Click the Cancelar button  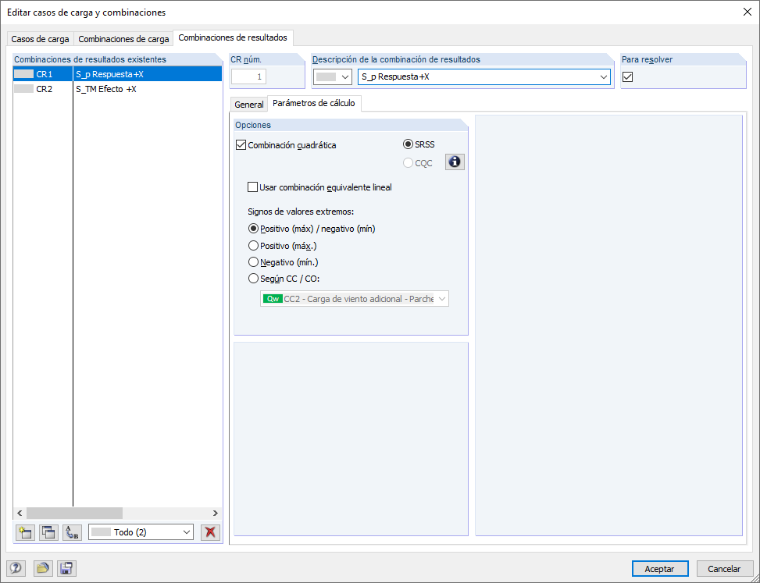click(x=724, y=568)
